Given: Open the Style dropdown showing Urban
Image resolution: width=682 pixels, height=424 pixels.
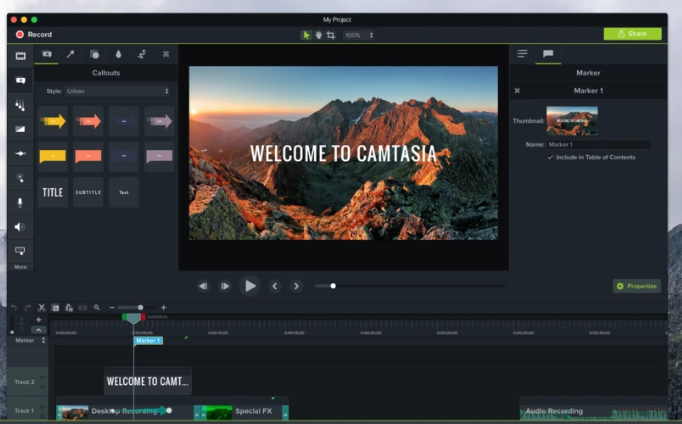Looking at the screenshot, I should (118, 91).
